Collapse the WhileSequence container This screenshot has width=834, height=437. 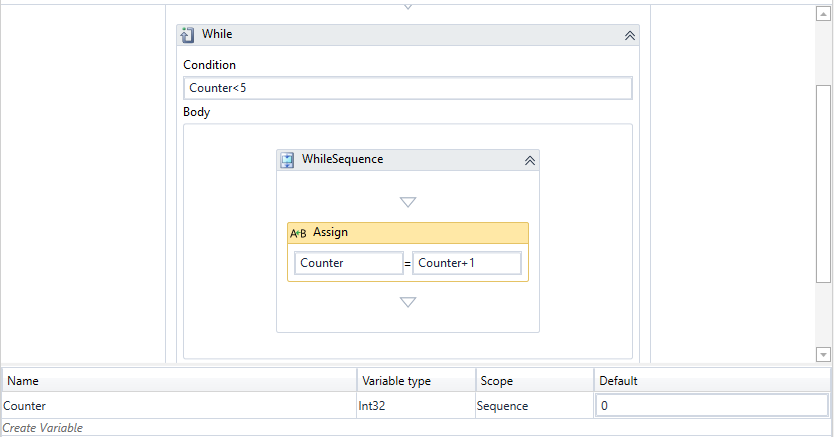tap(529, 160)
